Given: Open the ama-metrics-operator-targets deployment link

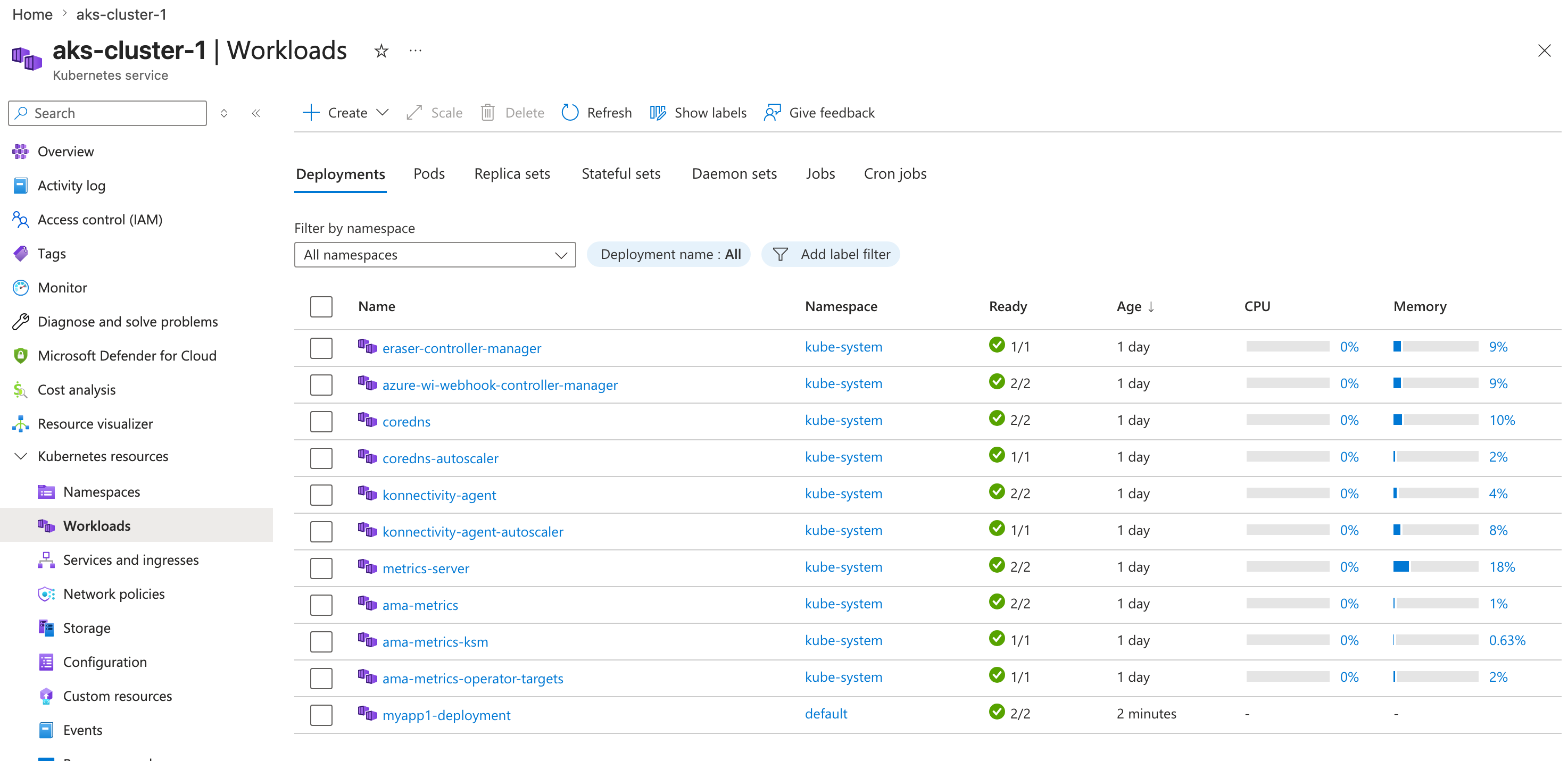Looking at the screenshot, I should coord(472,678).
